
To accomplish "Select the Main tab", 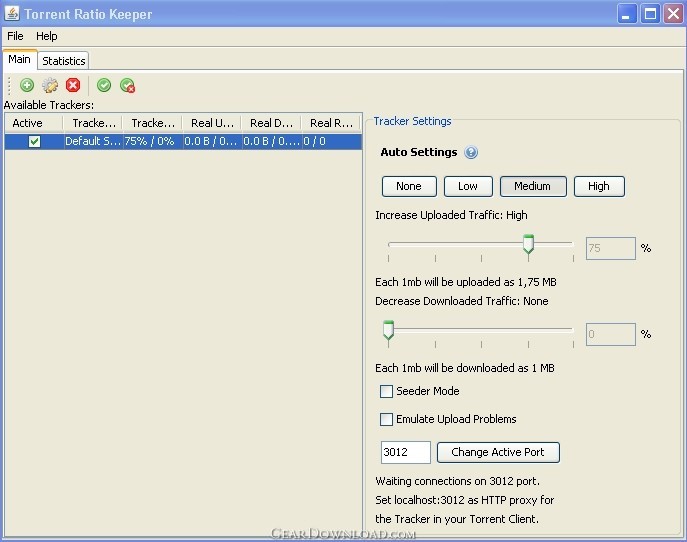I will (x=20, y=59).
